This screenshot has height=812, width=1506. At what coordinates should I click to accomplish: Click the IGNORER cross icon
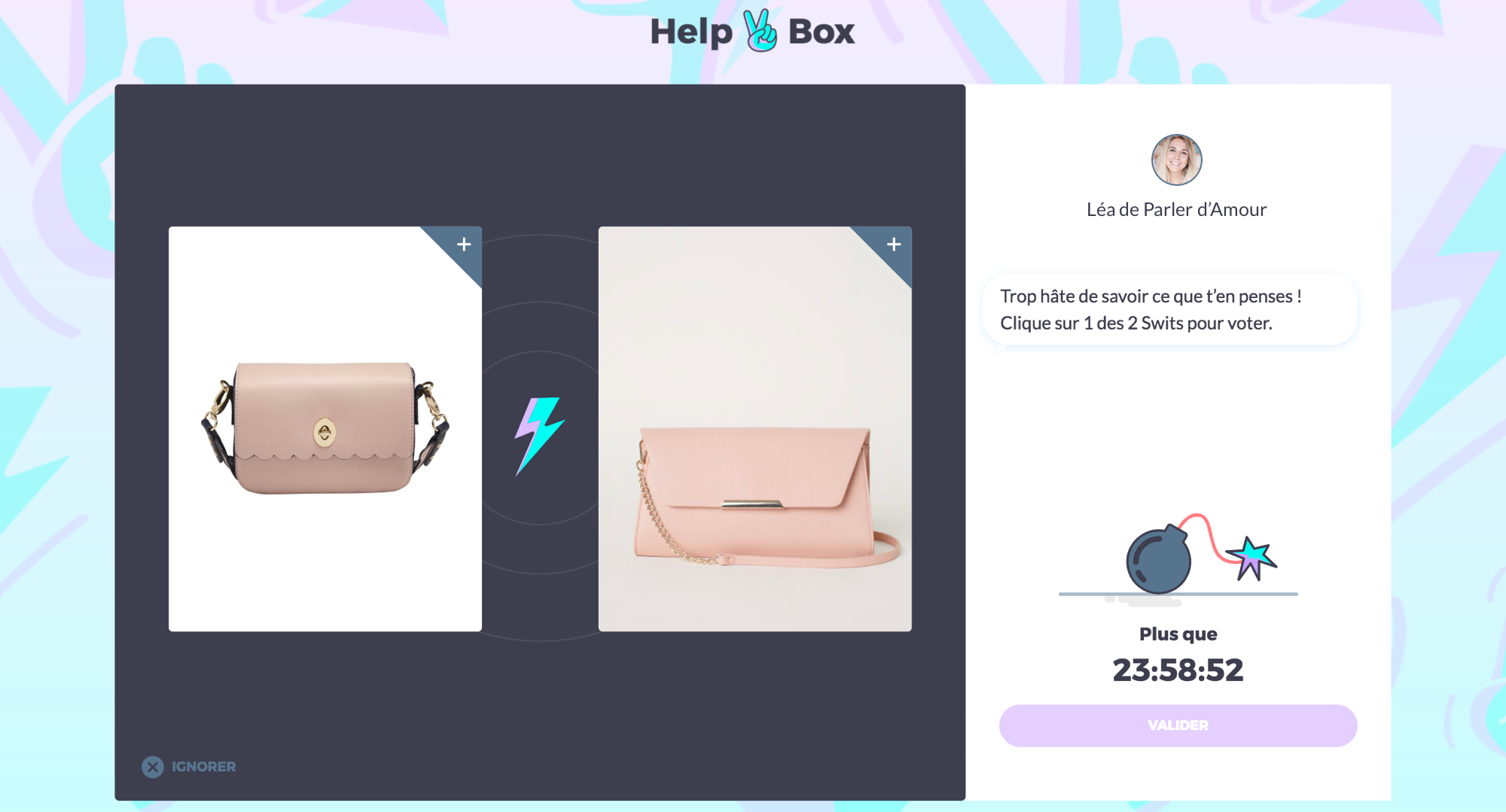tap(153, 767)
